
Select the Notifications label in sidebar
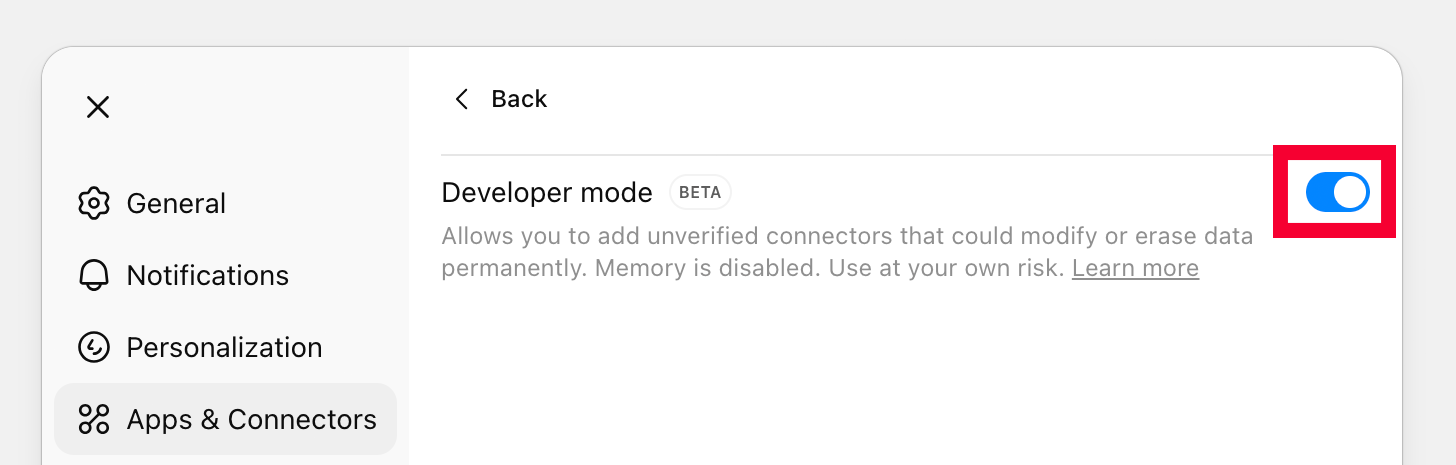pos(207,275)
